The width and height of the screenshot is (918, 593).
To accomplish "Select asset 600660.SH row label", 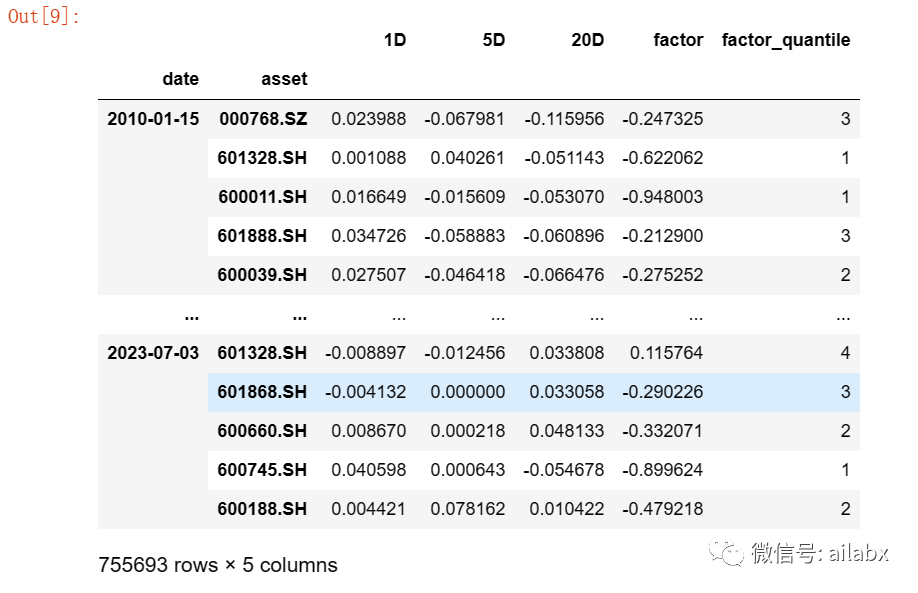I will pos(262,431).
